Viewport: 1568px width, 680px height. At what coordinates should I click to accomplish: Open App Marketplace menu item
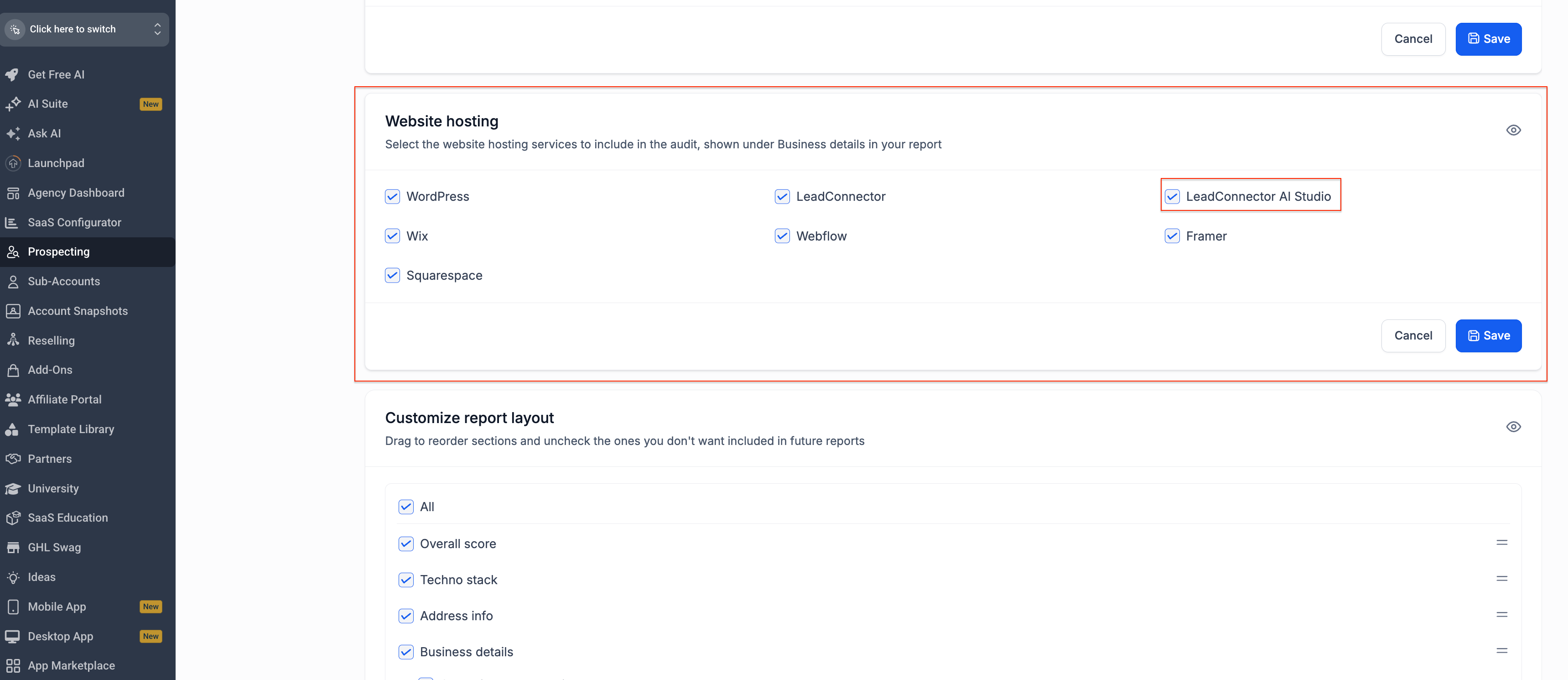tap(88, 666)
